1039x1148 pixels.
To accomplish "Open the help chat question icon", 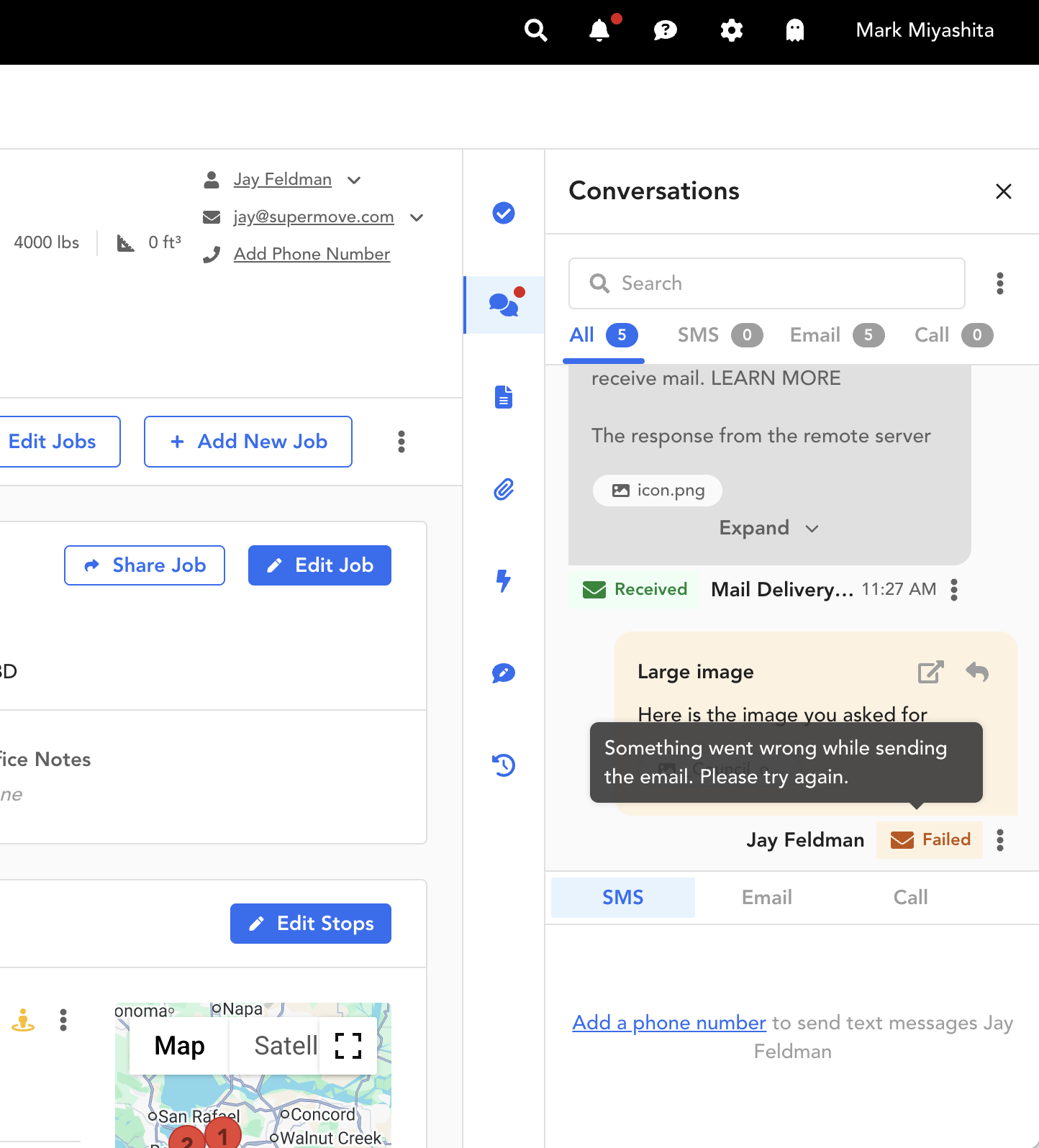I will coord(665,30).
